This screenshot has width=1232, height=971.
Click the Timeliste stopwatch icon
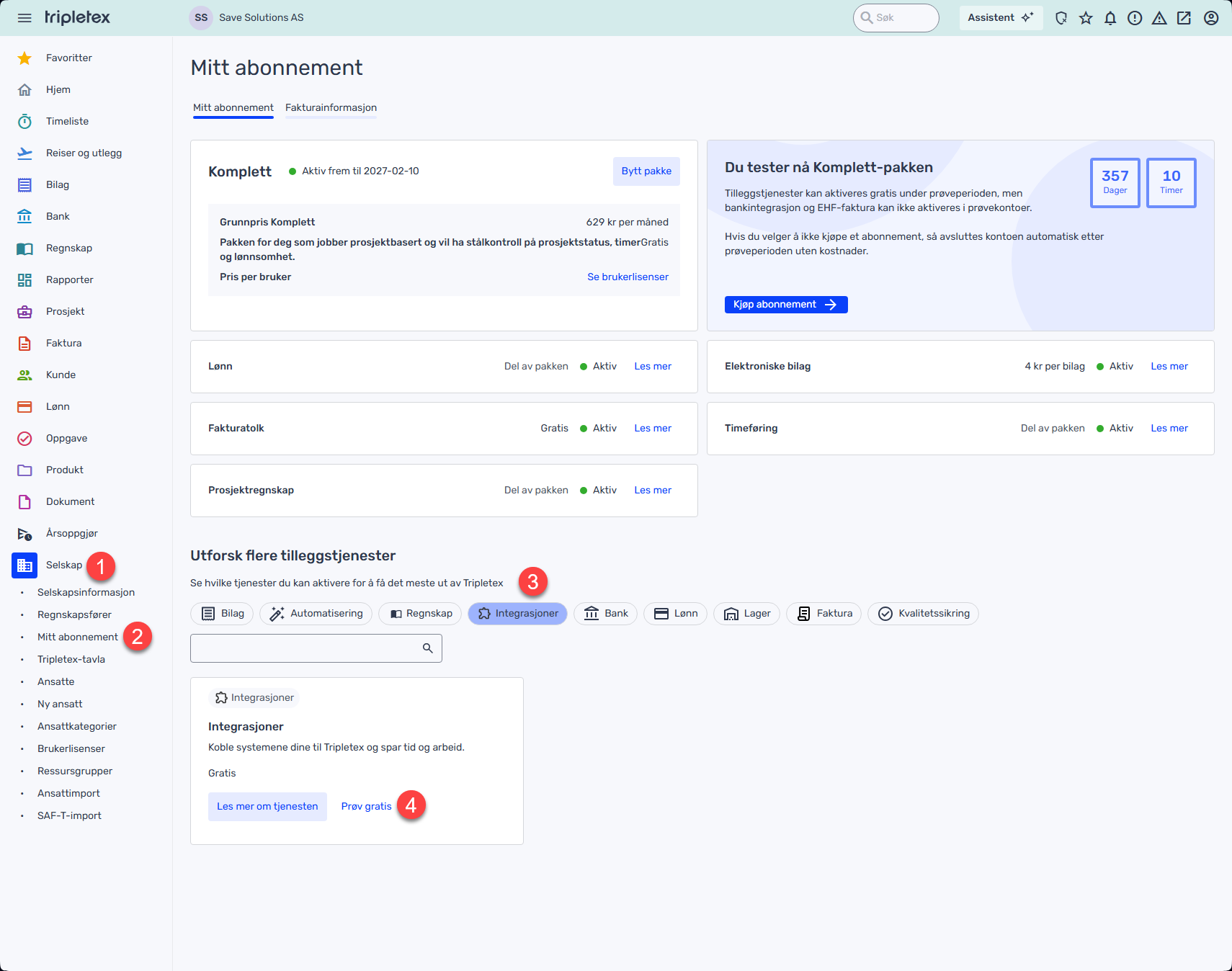[24, 121]
